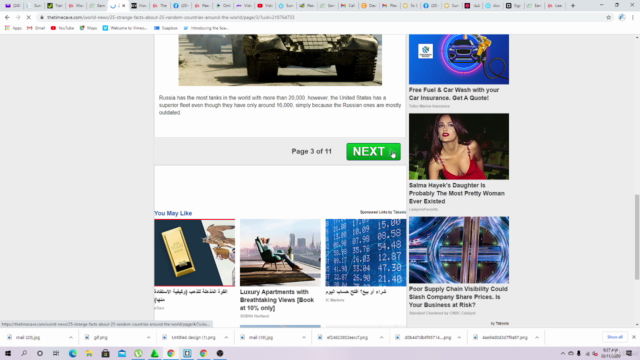Click the green NEXT button

(x=373, y=151)
